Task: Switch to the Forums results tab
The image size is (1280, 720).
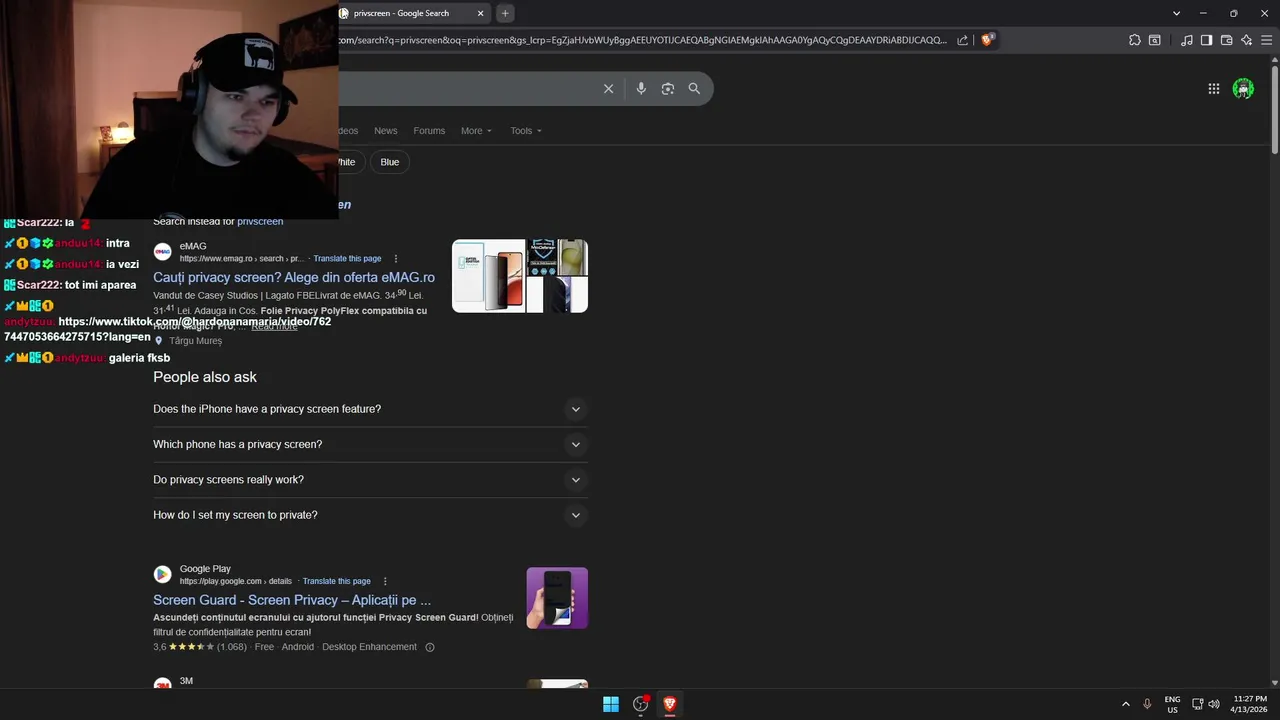Action: [x=429, y=131]
